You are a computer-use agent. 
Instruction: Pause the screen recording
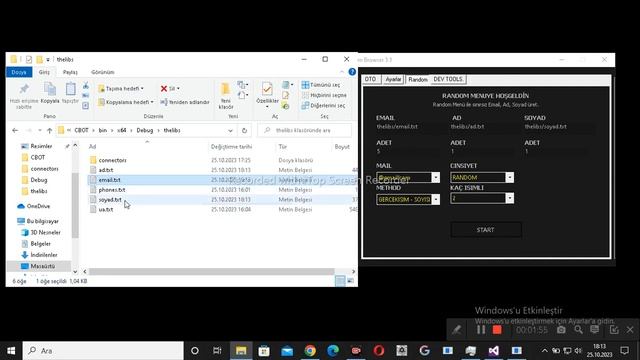point(481,330)
